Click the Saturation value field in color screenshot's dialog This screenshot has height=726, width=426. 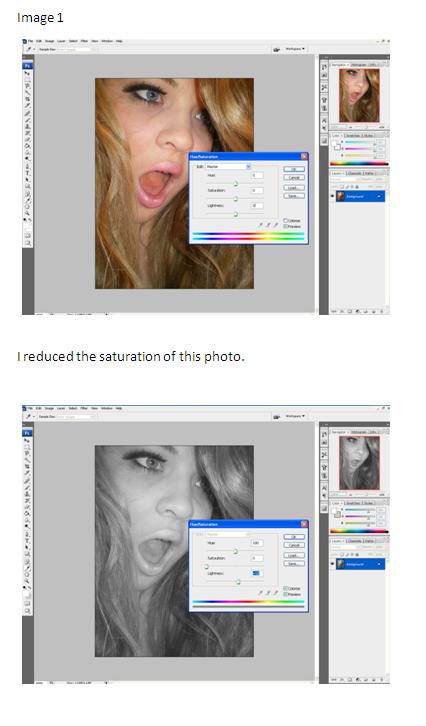click(x=257, y=190)
